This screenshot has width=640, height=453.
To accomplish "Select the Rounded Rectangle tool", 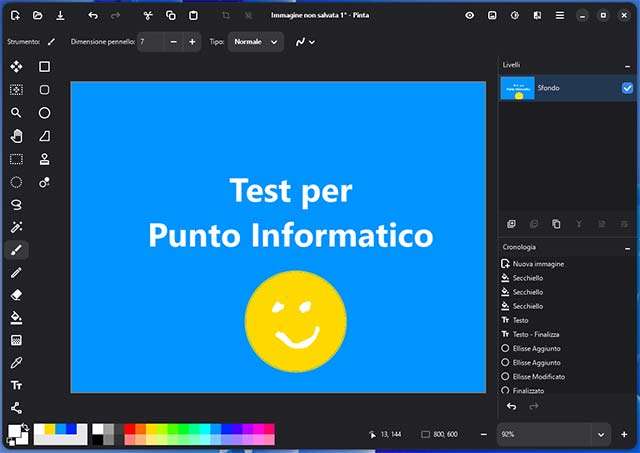I will point(44,90).
